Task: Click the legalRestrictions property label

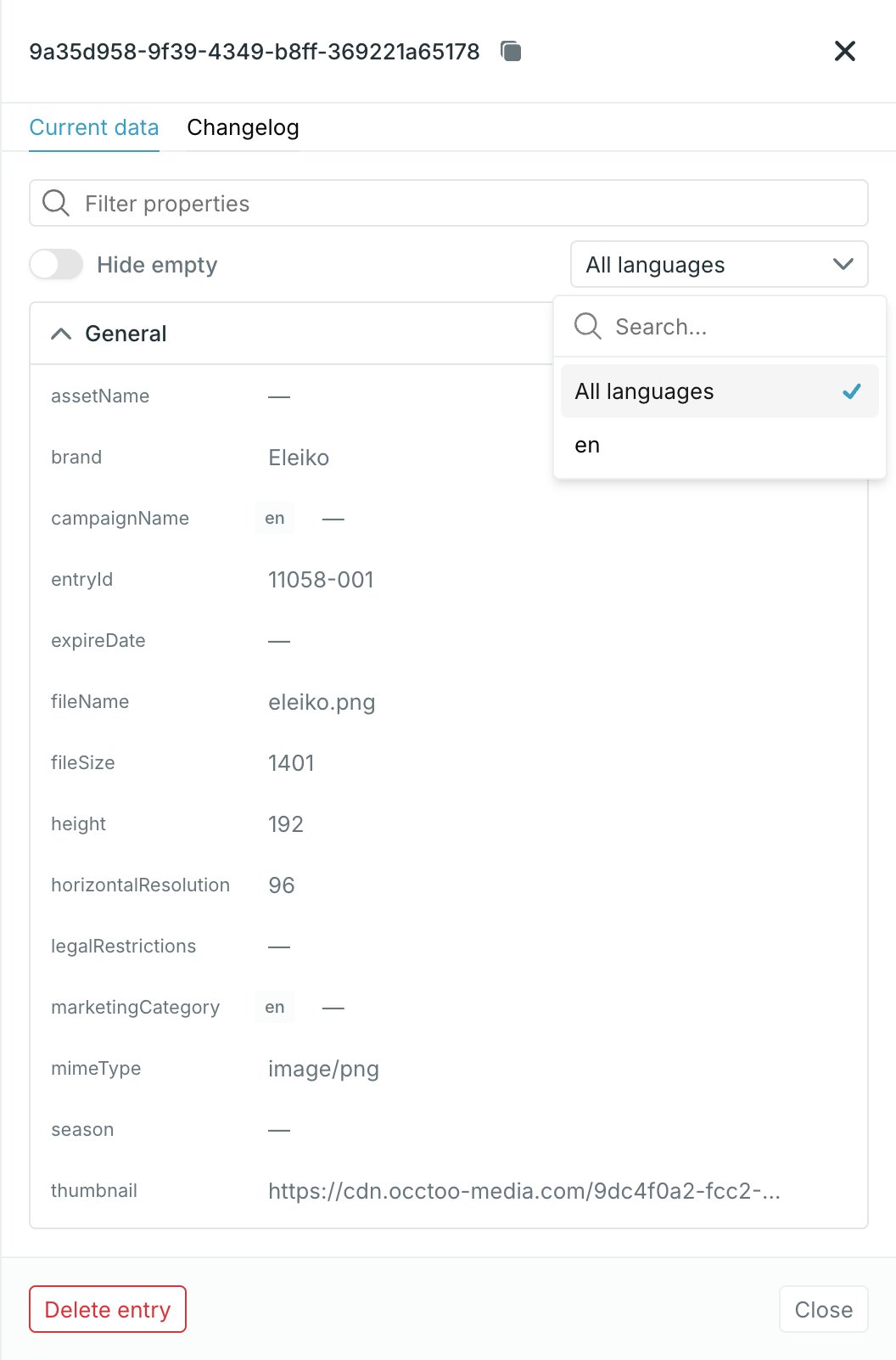Action: tap(123, 947)
